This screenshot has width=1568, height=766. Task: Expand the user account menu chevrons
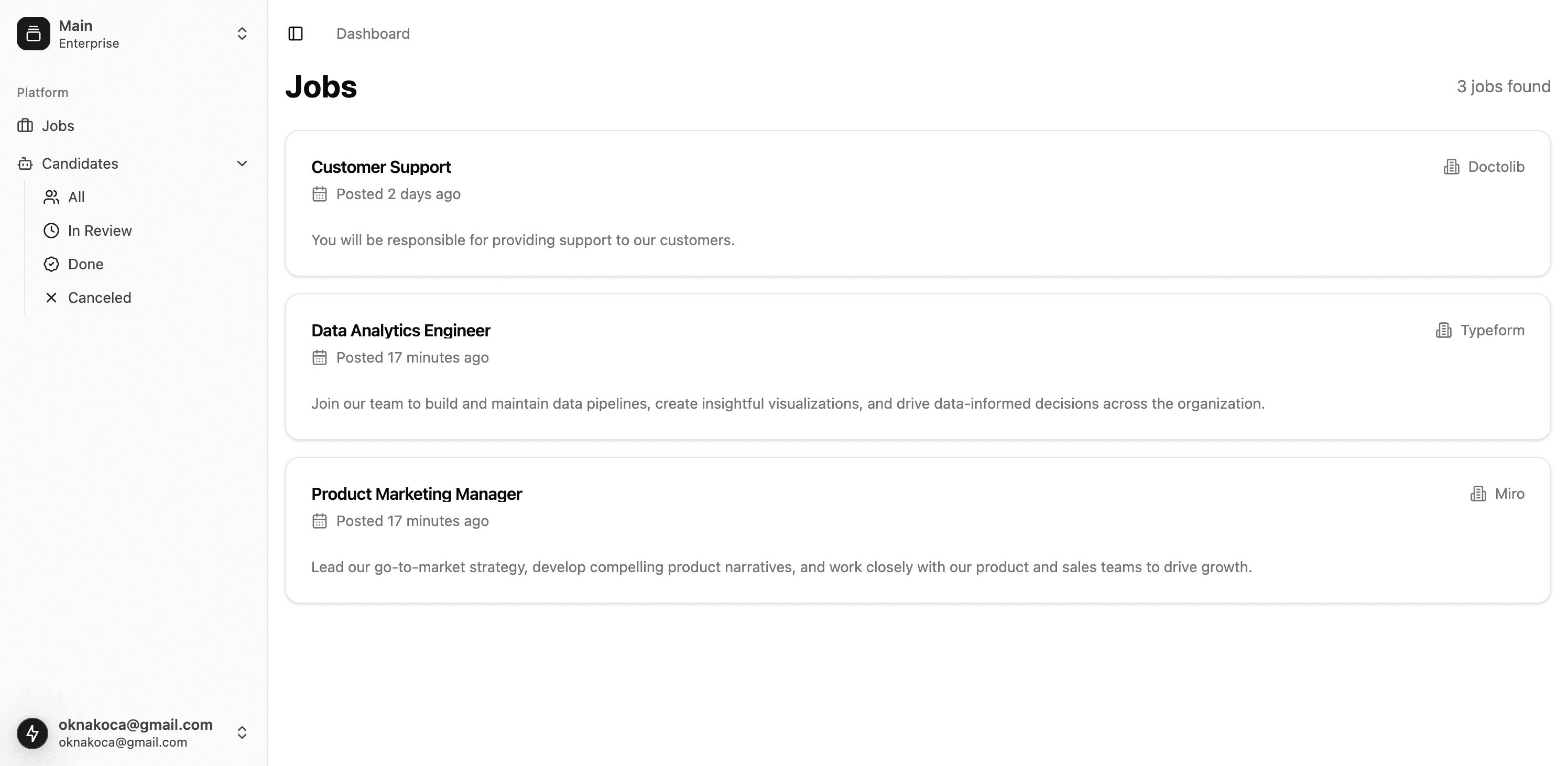pos(242,732)
